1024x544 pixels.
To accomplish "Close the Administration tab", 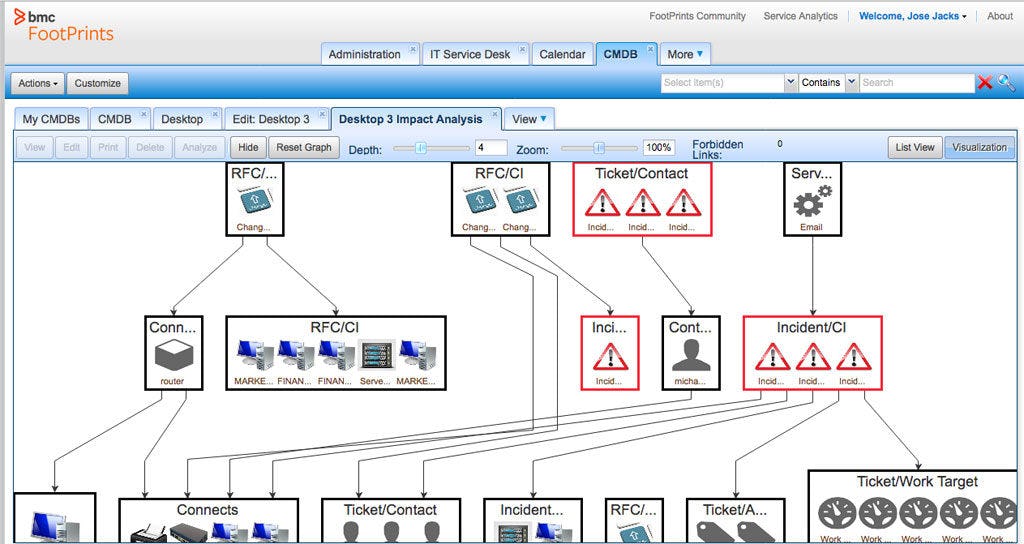I will 413,49.
